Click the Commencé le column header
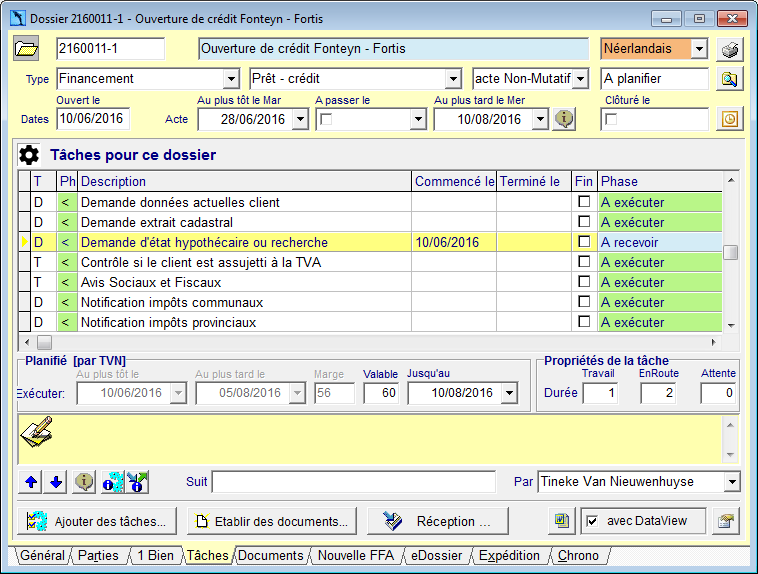The height and width of the screenshot is (574, 758). click(454, 181)
